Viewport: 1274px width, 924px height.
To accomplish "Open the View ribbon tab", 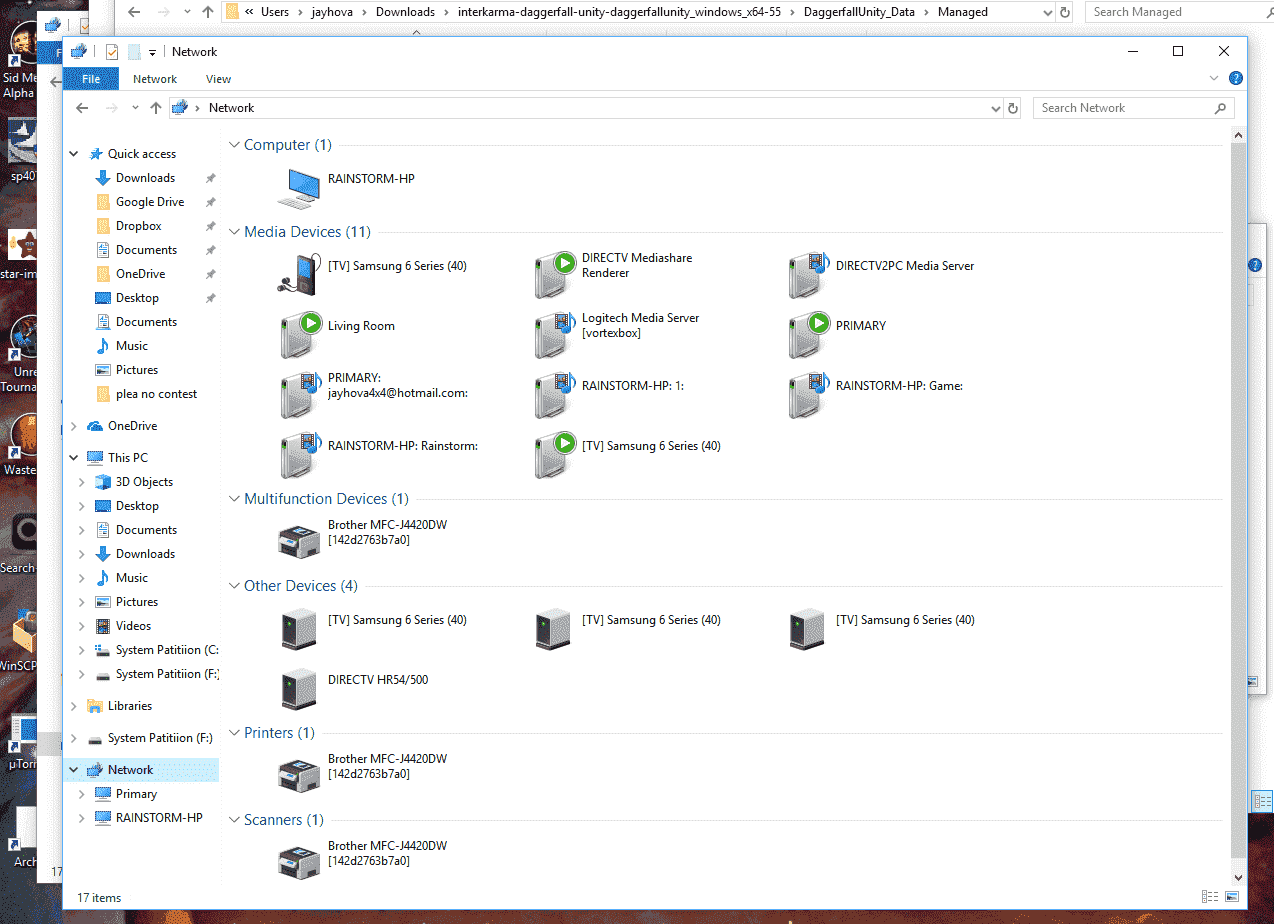I will pyautogui.click(x=218, y=79).
